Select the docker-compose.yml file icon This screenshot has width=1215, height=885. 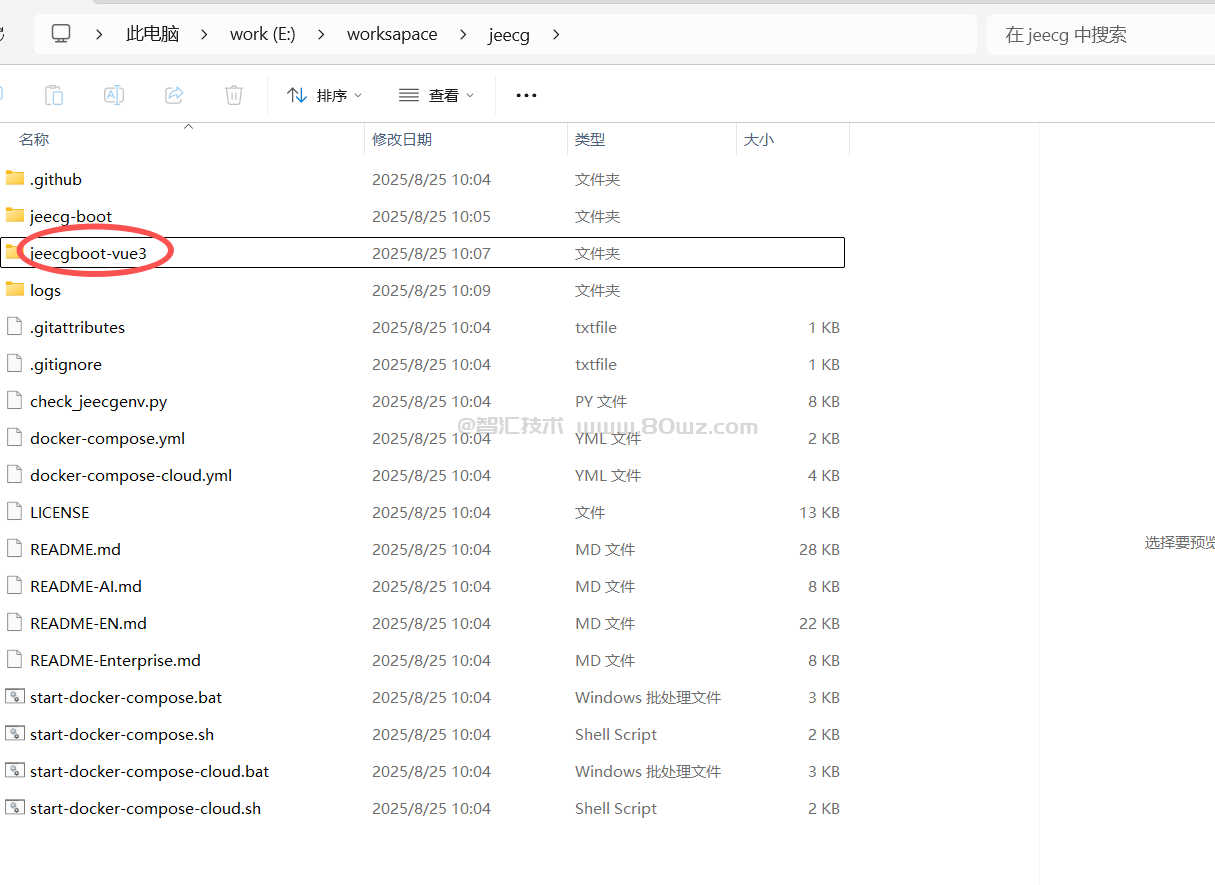click(14, 438)
